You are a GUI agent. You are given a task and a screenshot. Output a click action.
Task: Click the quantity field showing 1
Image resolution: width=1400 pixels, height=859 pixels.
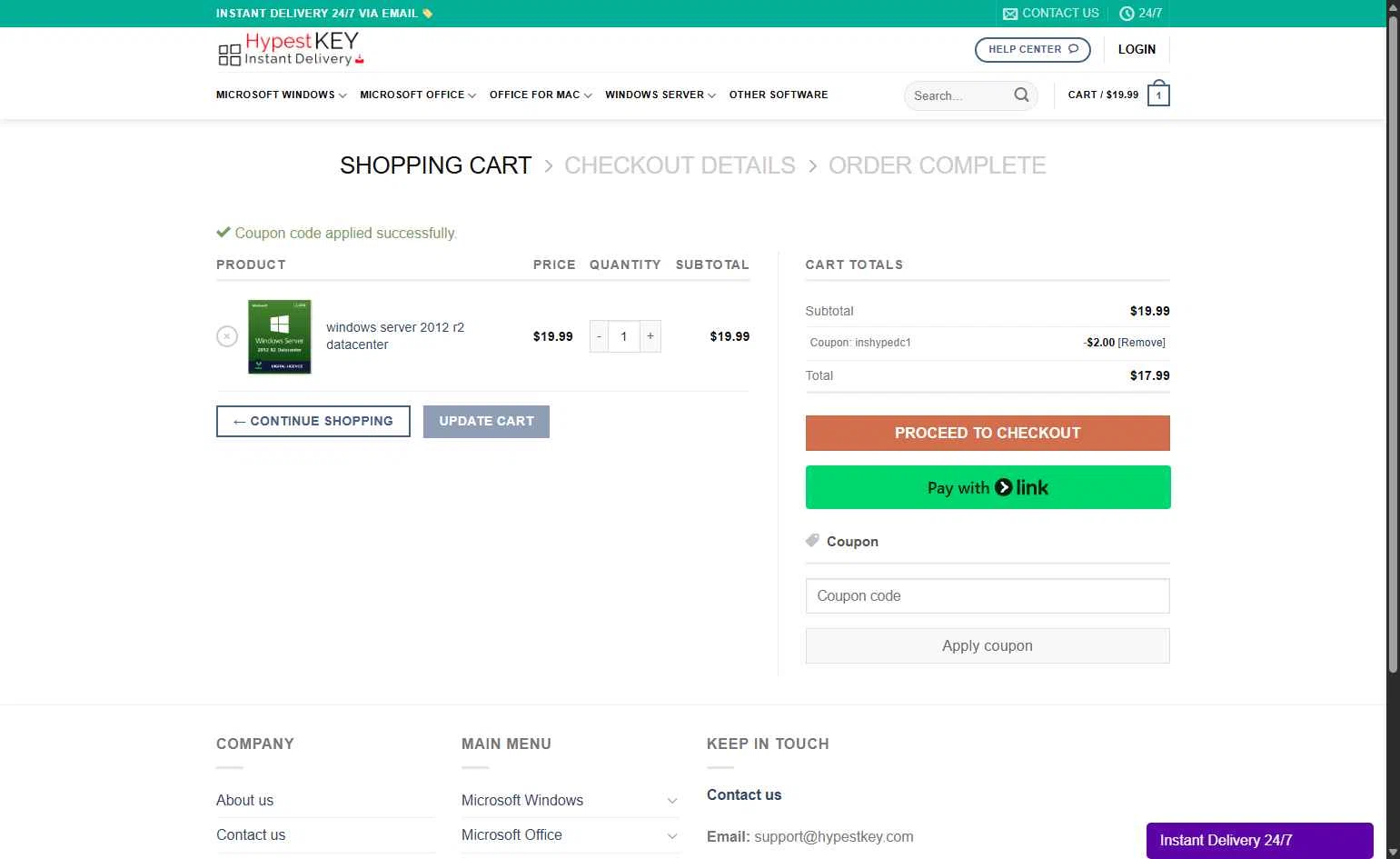(624, 336)
